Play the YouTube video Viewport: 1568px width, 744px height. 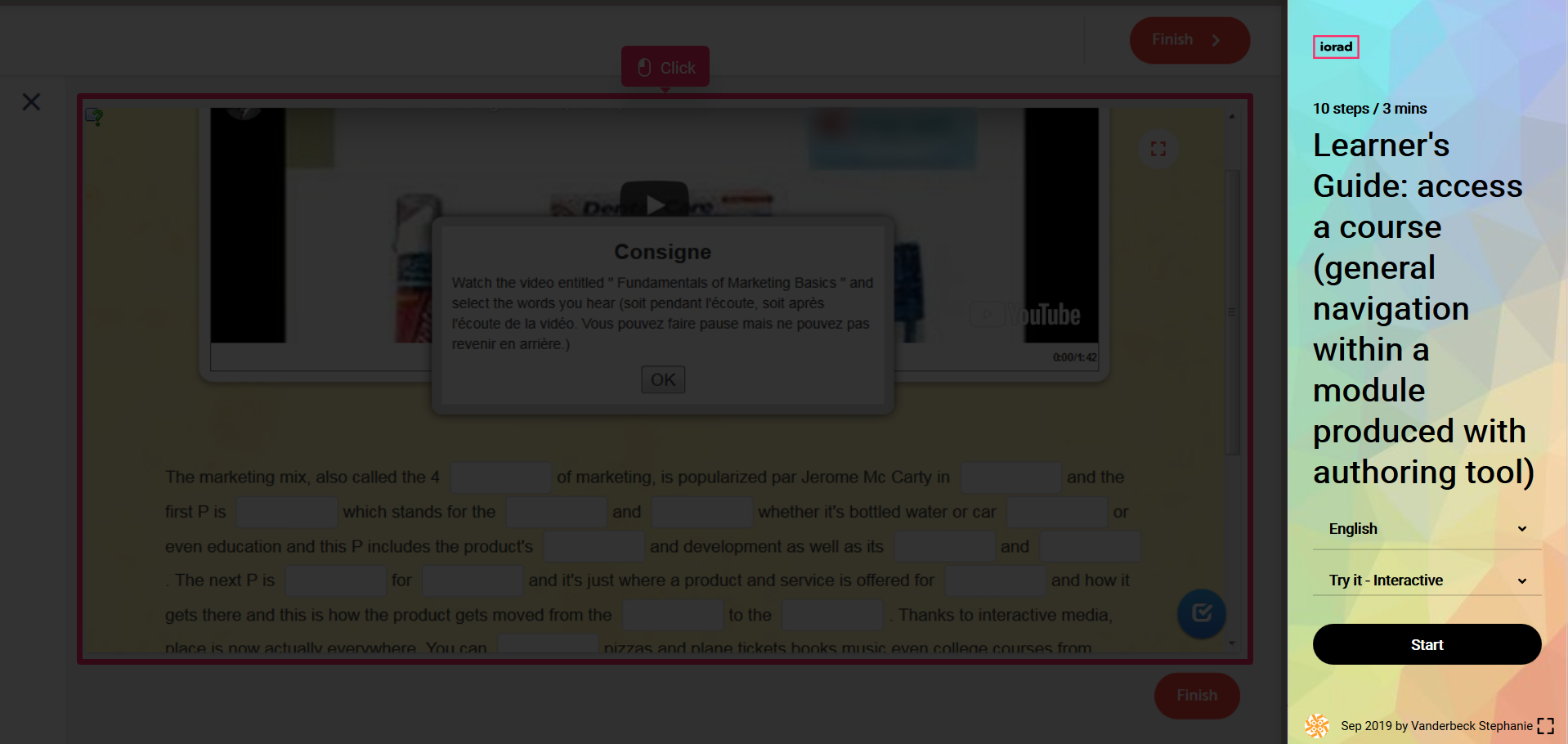tap(654, 203)
